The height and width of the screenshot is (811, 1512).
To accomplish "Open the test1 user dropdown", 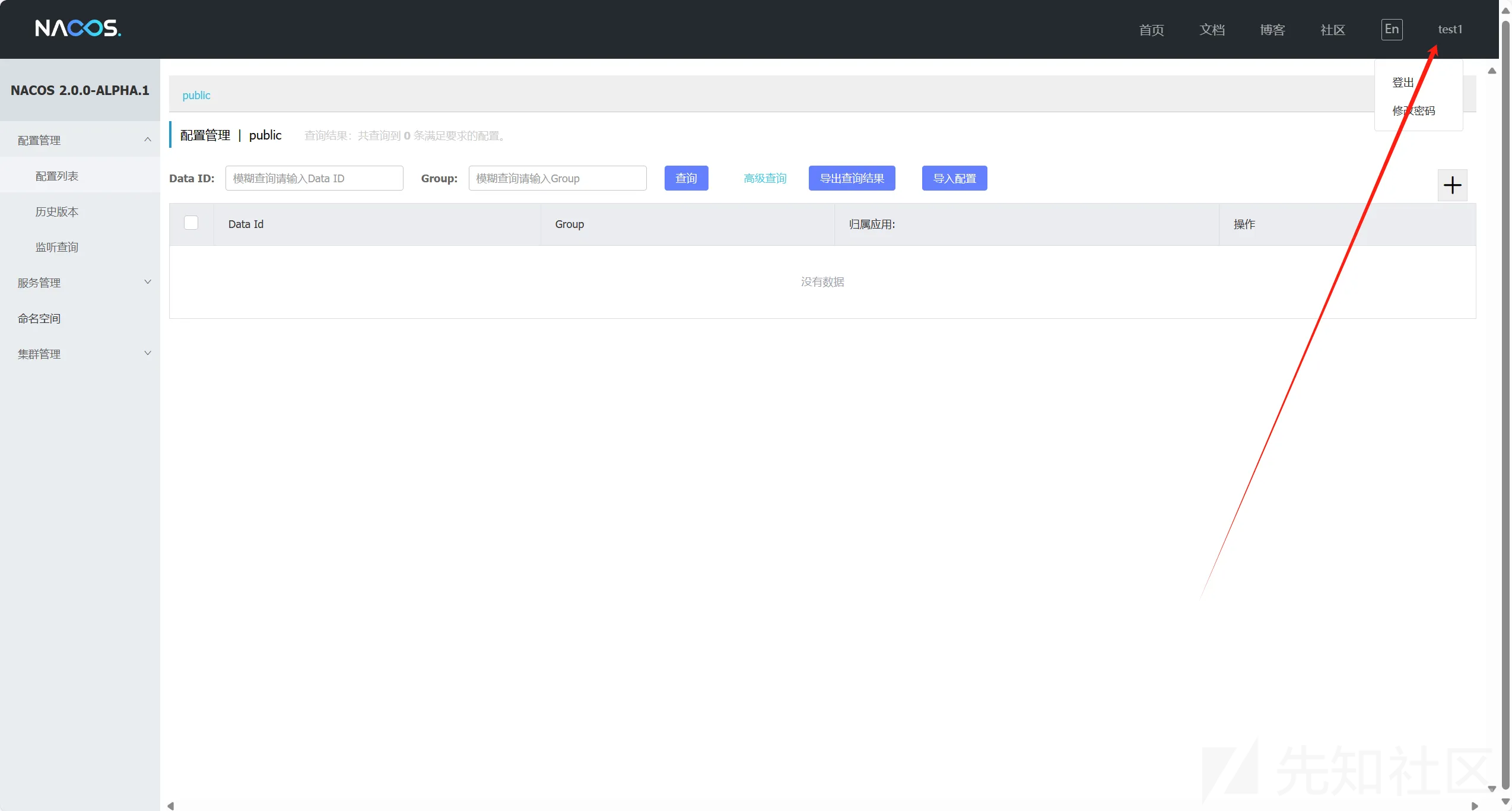I will (1450, 29).
